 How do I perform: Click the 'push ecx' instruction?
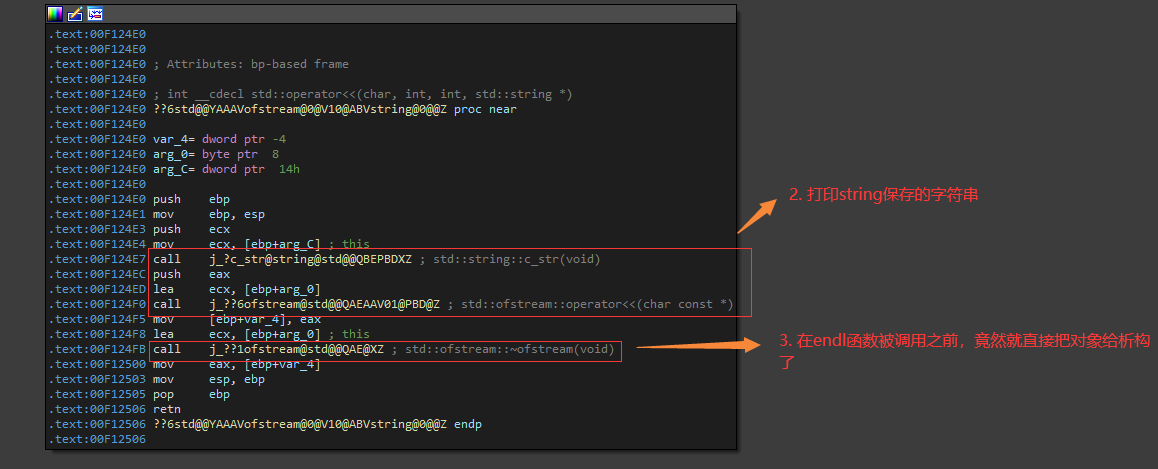[191, 229]
